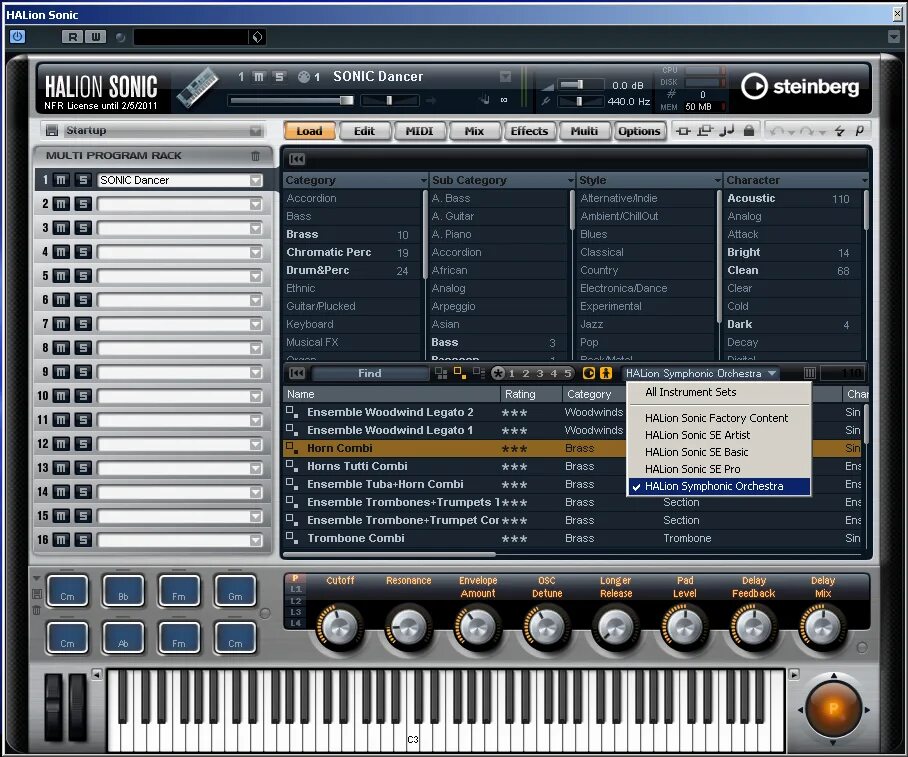
Task: Choose HALion Sonic SE Basic
Action: point(719,452)
